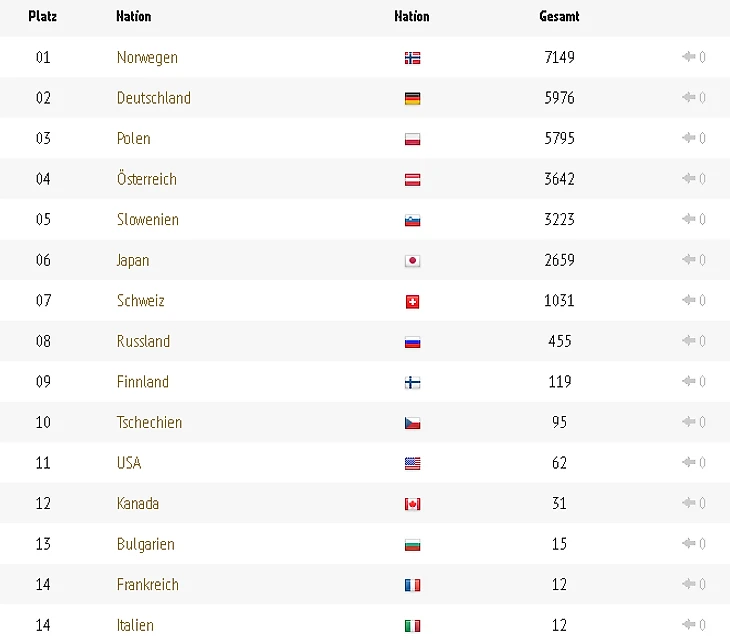Click the Poland flag icon
The width and height of the screenshot is (730, 641).
(412, 139)
